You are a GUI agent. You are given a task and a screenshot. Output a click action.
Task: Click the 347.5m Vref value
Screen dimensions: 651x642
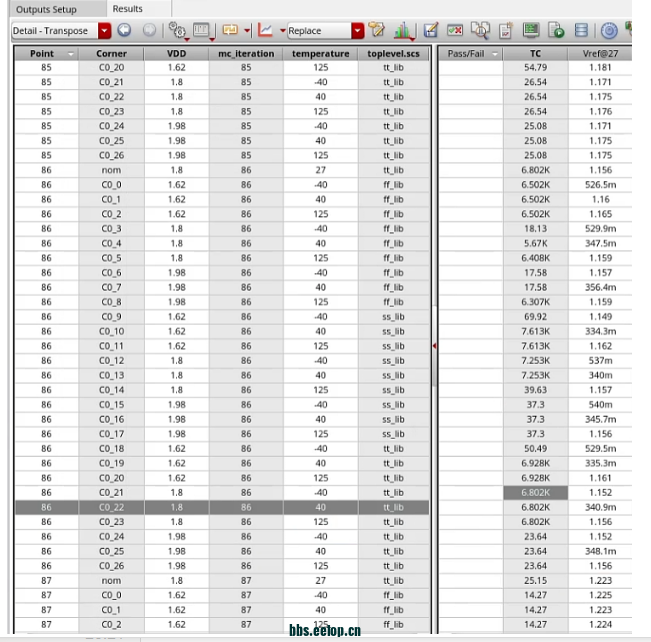tap(600, 243)
